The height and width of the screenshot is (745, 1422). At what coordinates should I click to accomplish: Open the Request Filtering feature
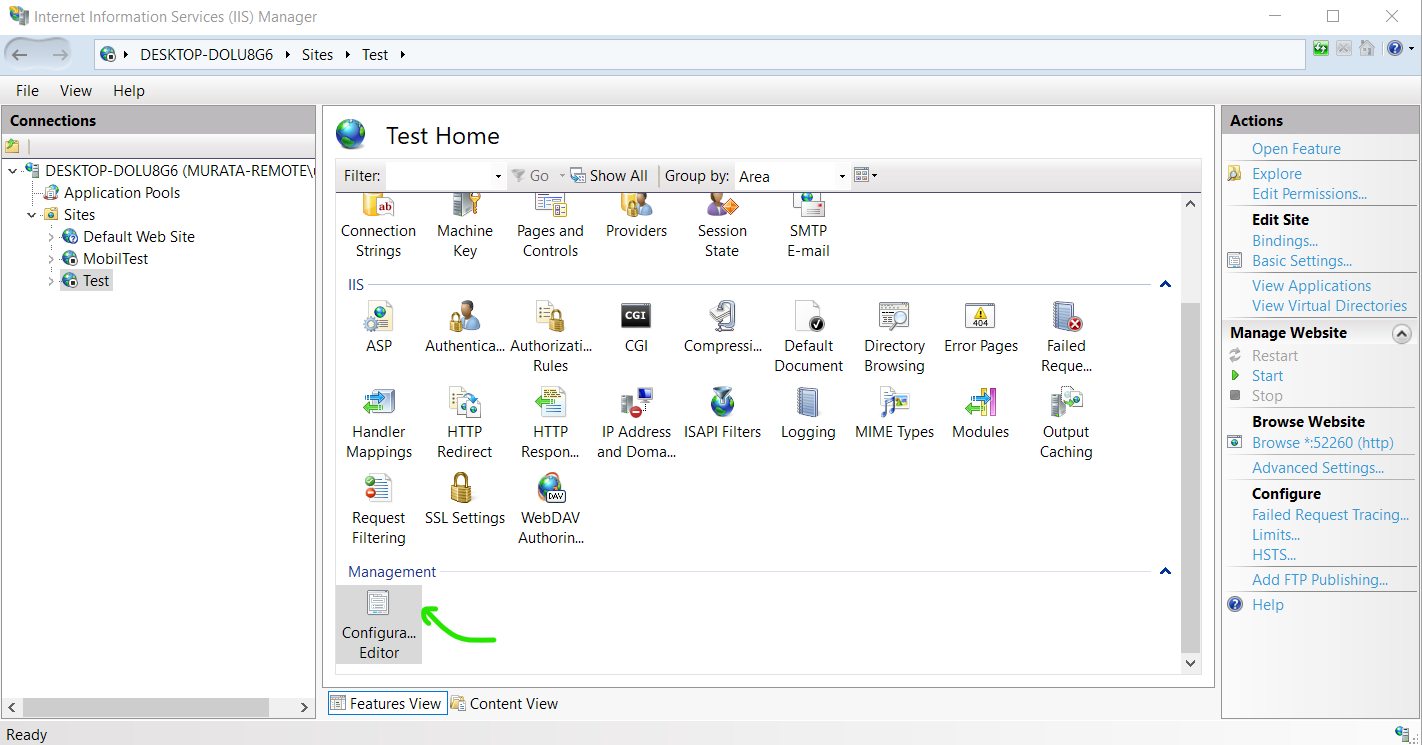pyautogui.click(x=379, y=509)
